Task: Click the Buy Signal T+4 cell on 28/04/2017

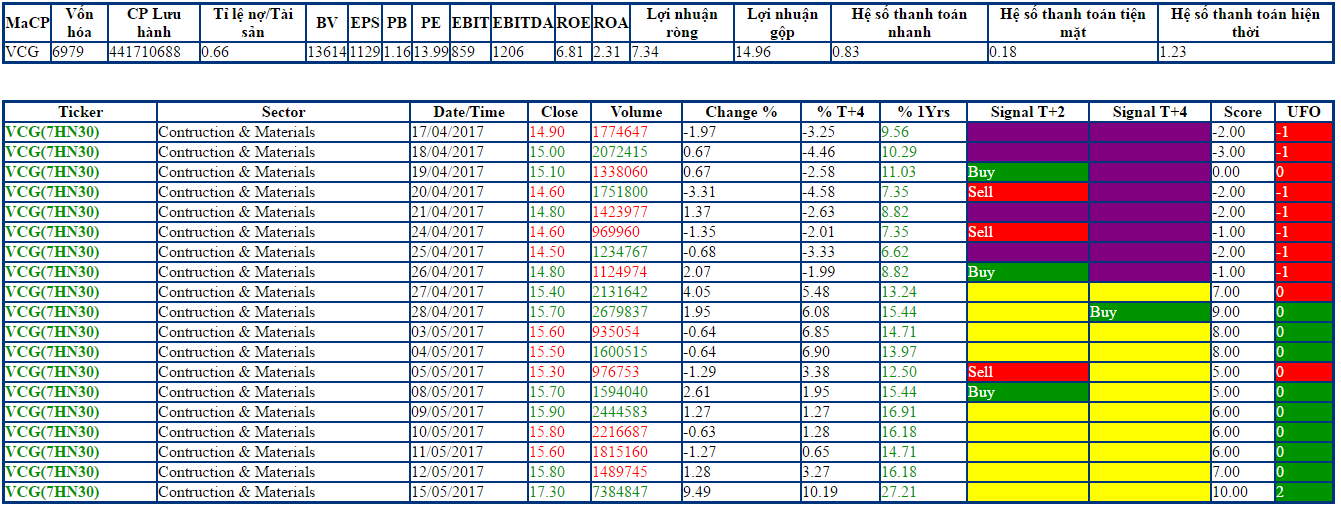Action: pos(1149,312)
